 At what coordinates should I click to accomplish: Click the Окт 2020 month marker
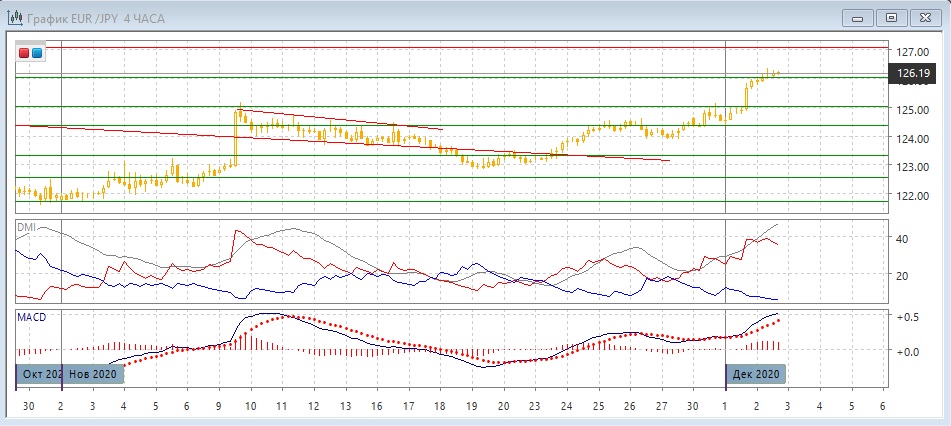(x=40, y=373)
